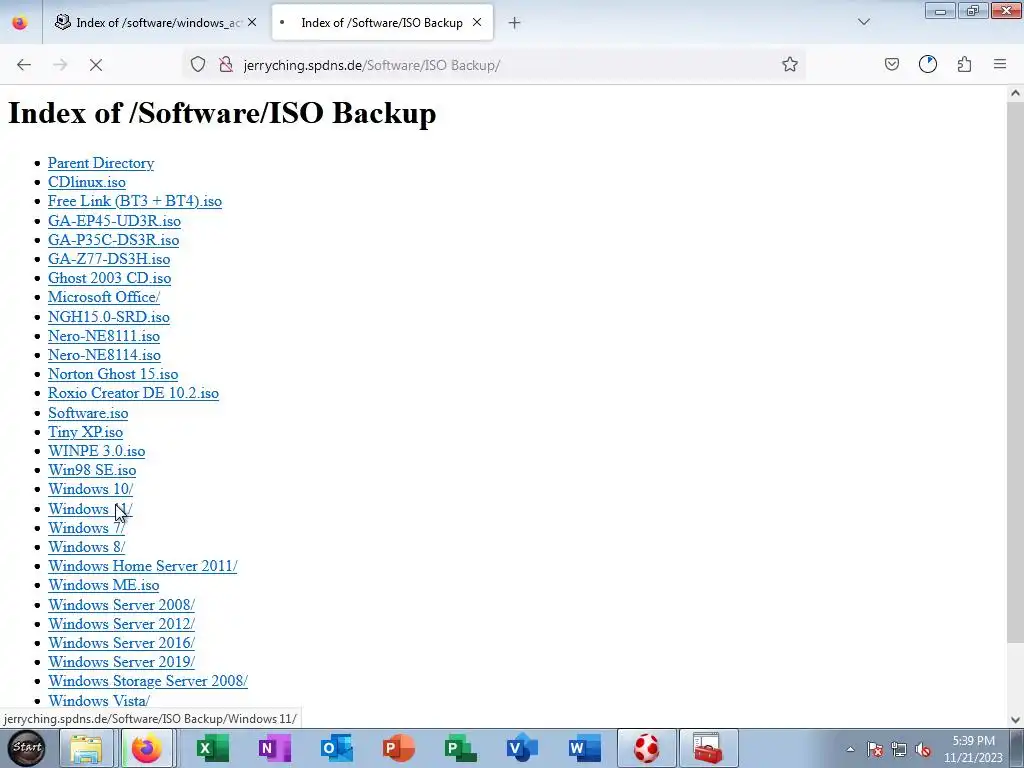Open the Windows Server 2019/ folder
The height and width of the screenshot is (768, 1024).
pyautogui.click(x=121, y=662)
